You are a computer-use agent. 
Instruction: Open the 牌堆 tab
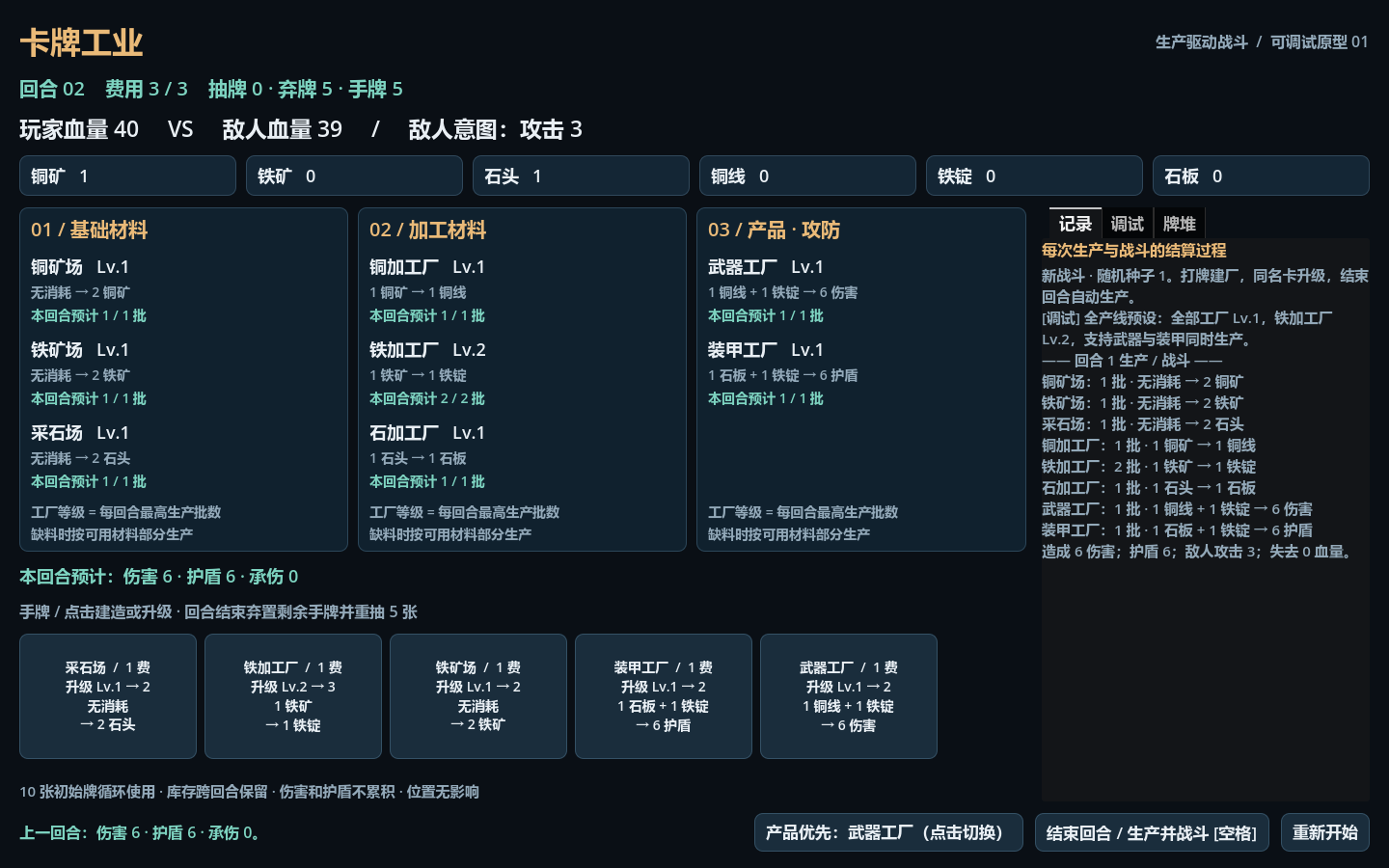1179,224
